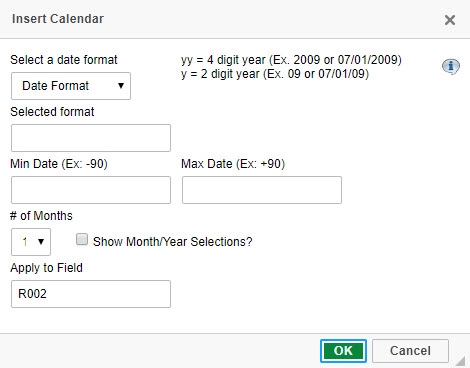Click the info help icon

click(451, 67)
